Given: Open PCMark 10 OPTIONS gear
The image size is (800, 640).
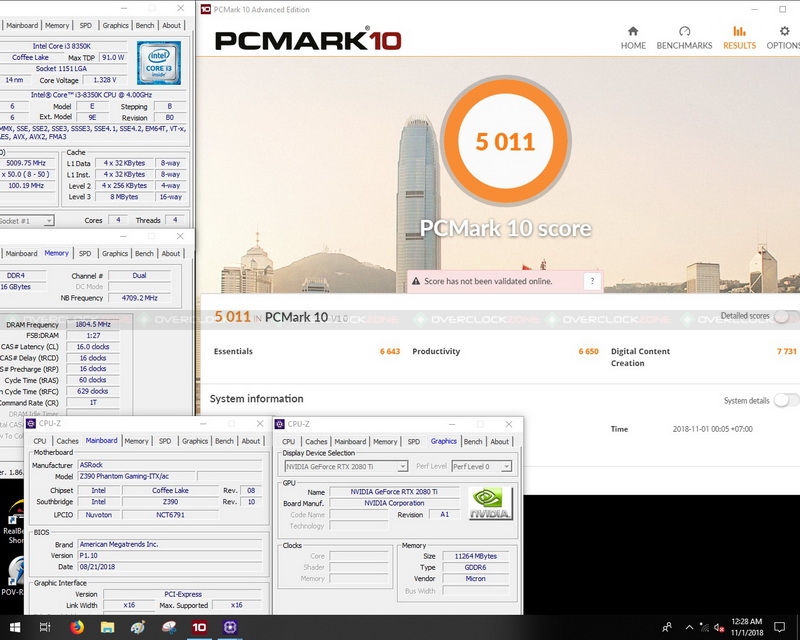Looking at the screenshot, I should 784,38.
